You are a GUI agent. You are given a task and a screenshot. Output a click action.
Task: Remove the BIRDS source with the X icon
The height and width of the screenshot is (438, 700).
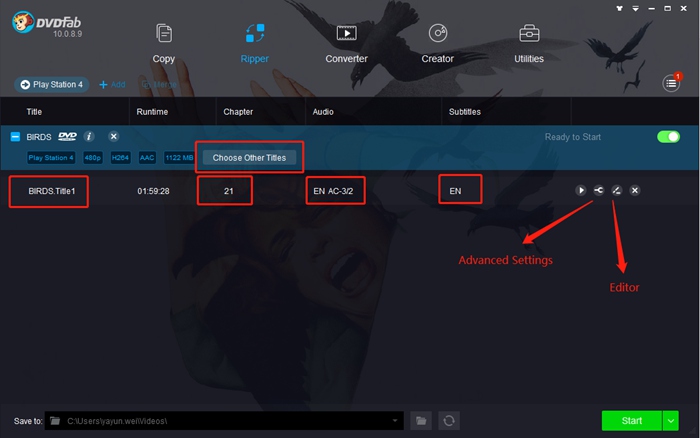[x=114, y=137]
